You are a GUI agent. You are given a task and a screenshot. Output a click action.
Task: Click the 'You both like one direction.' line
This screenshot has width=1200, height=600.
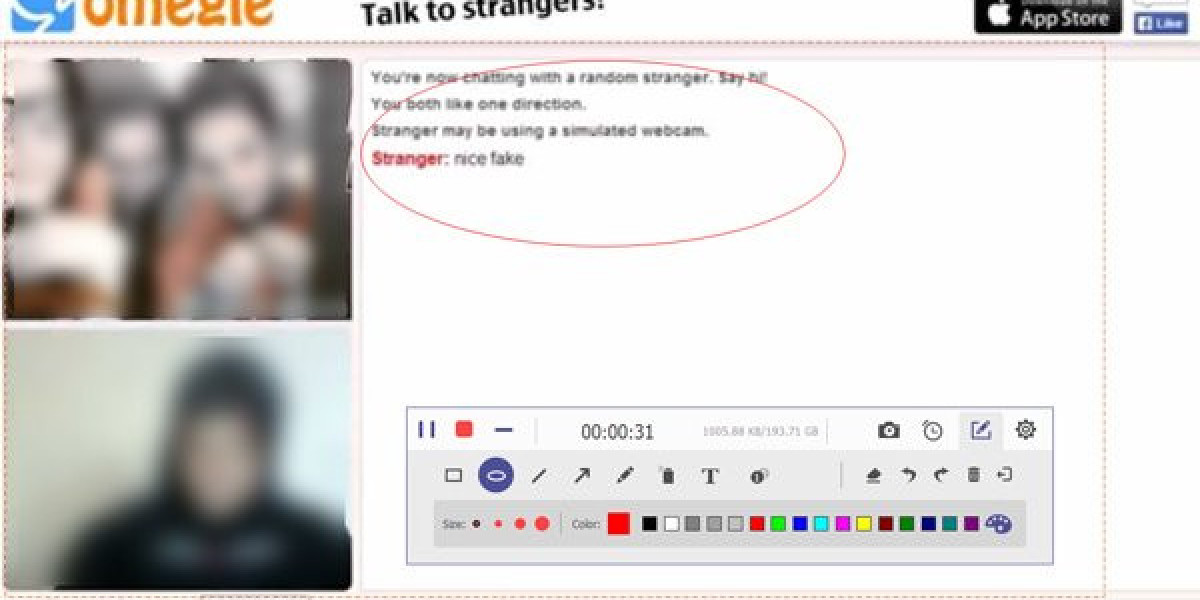479,104
